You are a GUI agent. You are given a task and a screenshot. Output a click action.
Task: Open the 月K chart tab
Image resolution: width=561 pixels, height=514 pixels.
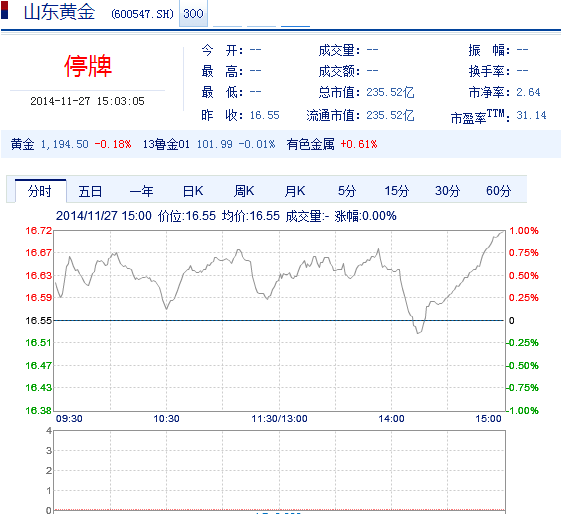coord(295,191)
